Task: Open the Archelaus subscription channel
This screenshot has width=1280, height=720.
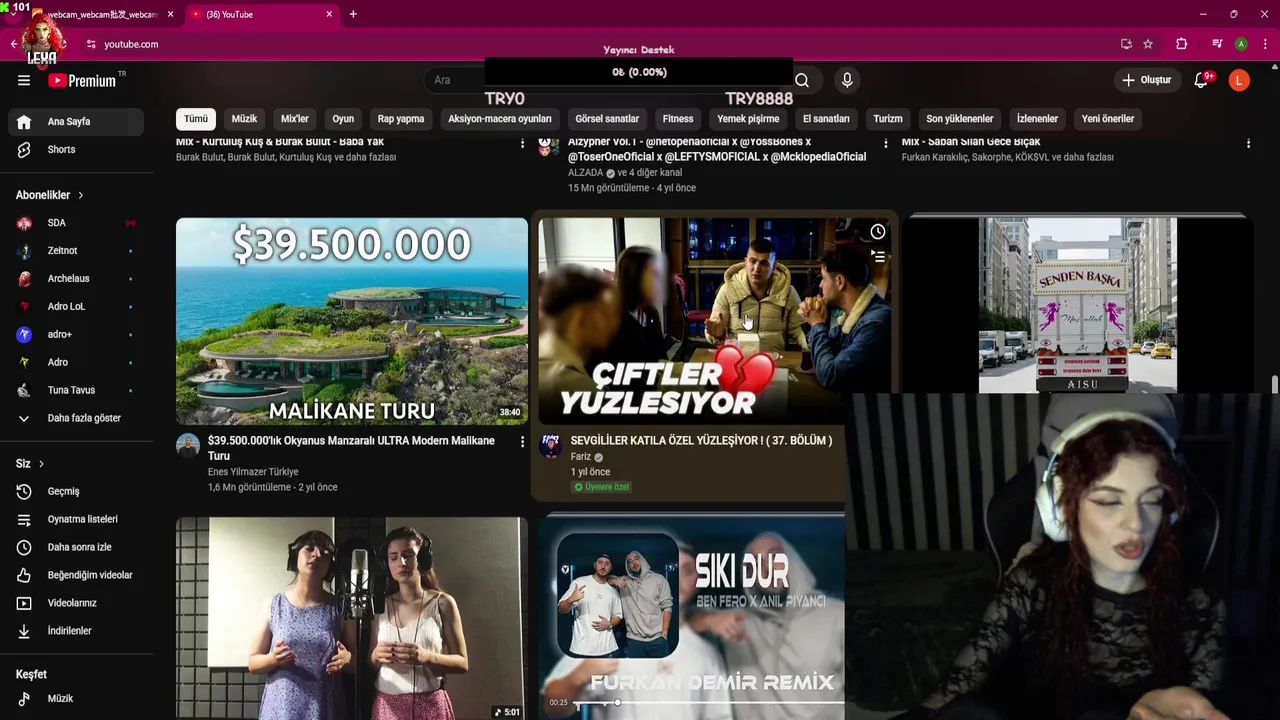Action: pos(77,279)
